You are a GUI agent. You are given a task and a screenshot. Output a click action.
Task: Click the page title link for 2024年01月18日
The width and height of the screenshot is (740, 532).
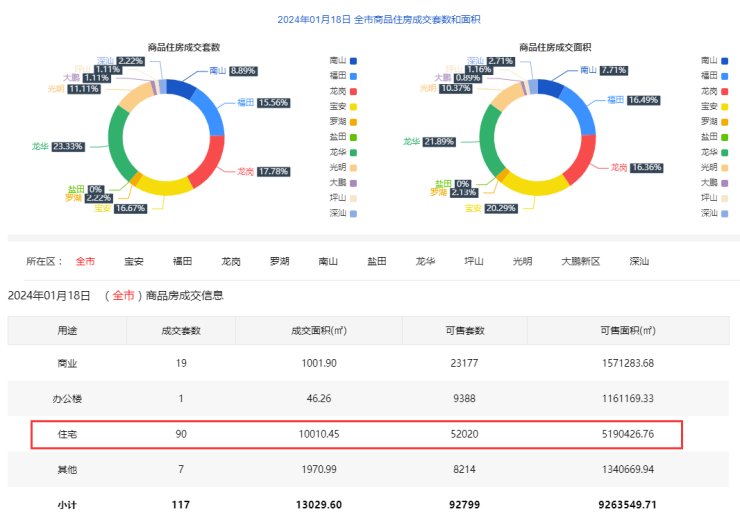(370, 19)
